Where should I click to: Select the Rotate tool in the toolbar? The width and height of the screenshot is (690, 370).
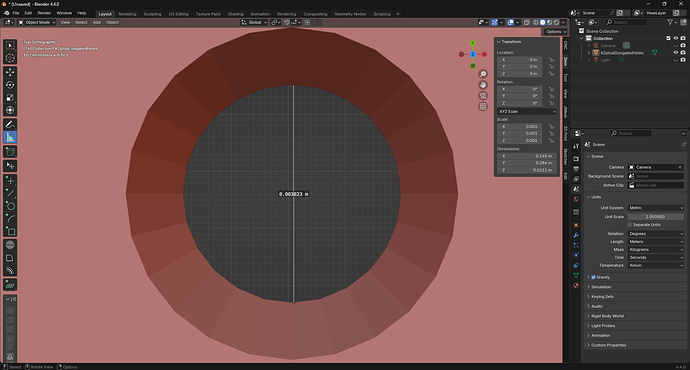point(10,85)
